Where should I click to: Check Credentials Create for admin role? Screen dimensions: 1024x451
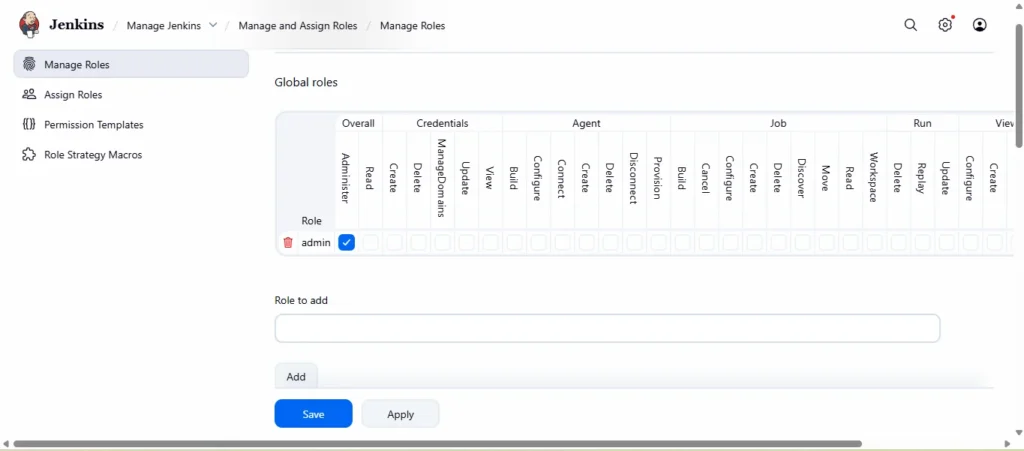click(x=394, y=243)
